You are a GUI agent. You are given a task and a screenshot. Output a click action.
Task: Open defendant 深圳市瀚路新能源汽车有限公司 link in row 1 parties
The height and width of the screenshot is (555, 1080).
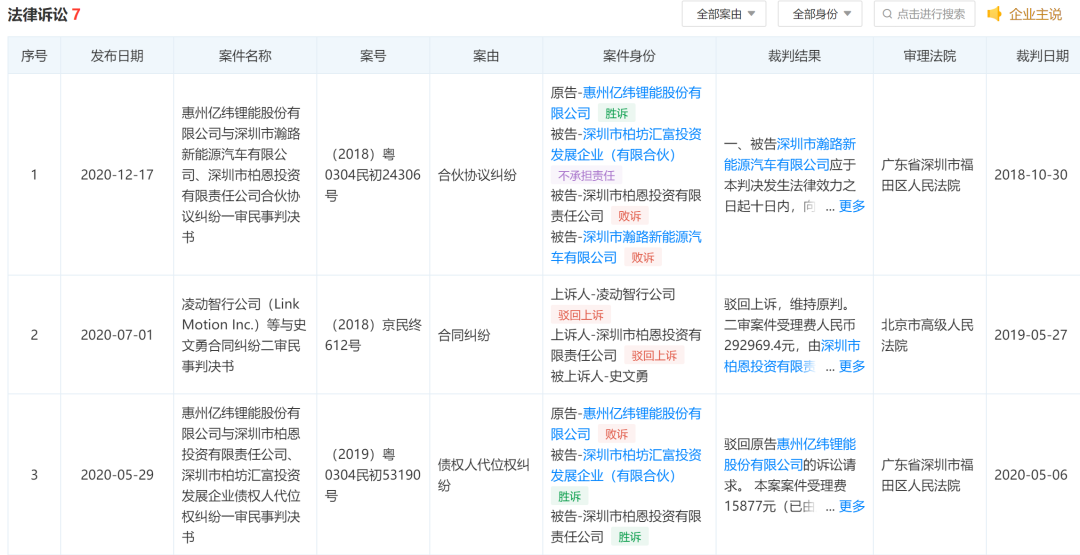(625, 247)
